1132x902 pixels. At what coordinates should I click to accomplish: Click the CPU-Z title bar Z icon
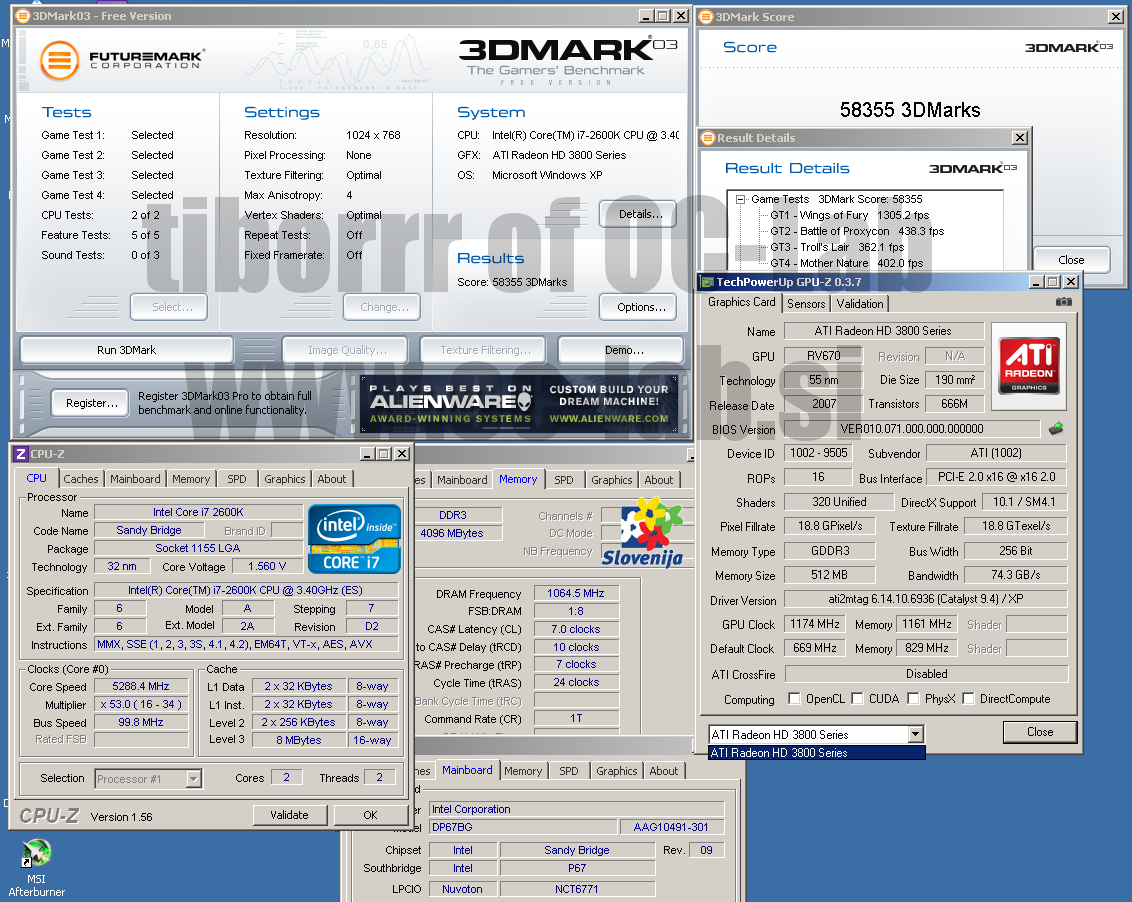click(x=20, y=454)
